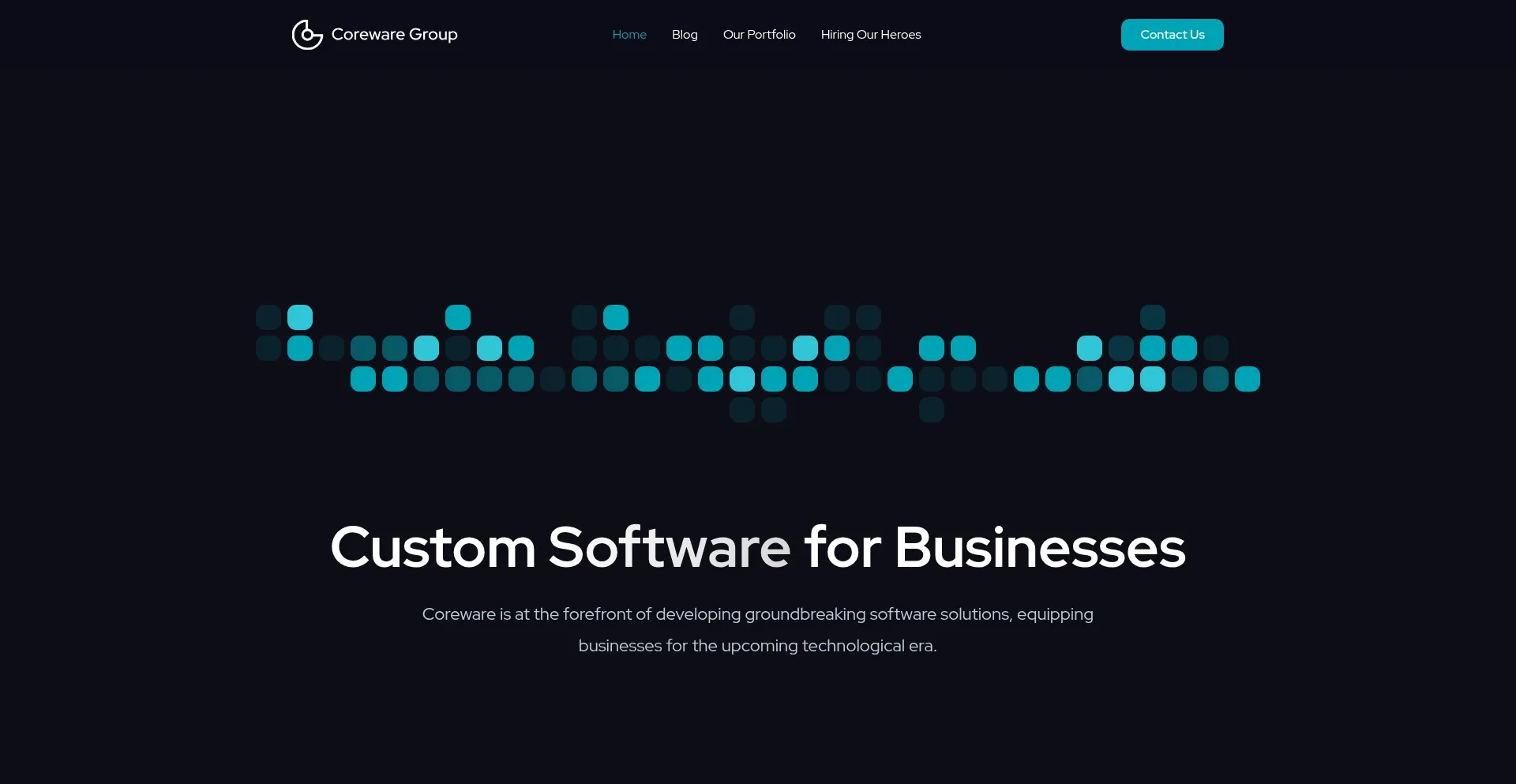
Task: Open Our Portfolio from the navigation
Action: click(x=759, y=35)
